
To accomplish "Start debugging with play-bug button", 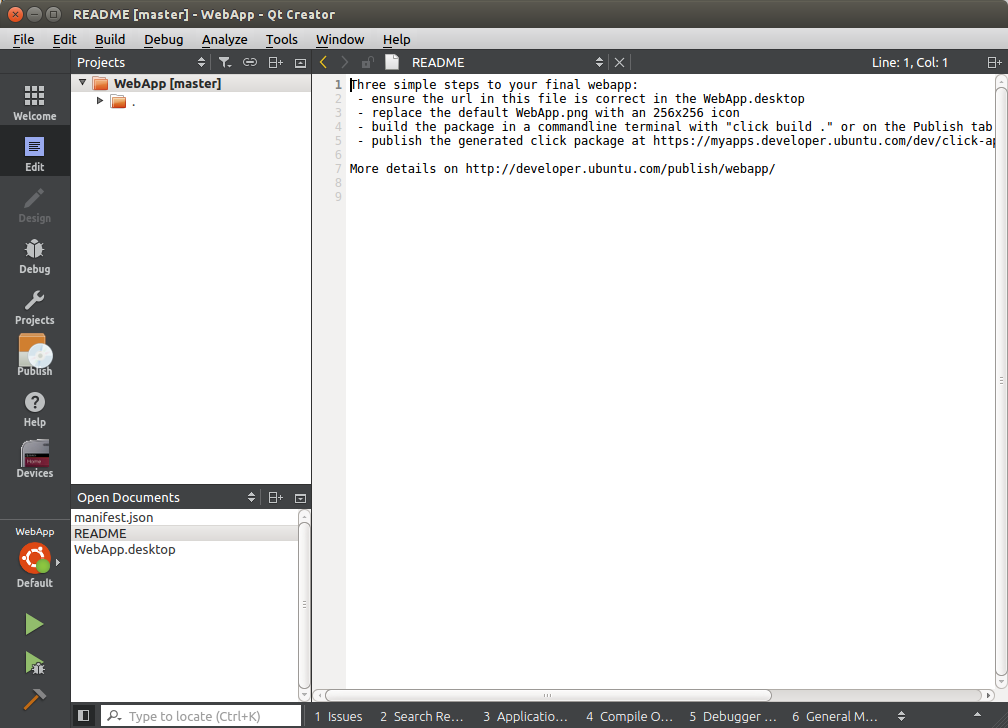I will pos(34,663).
